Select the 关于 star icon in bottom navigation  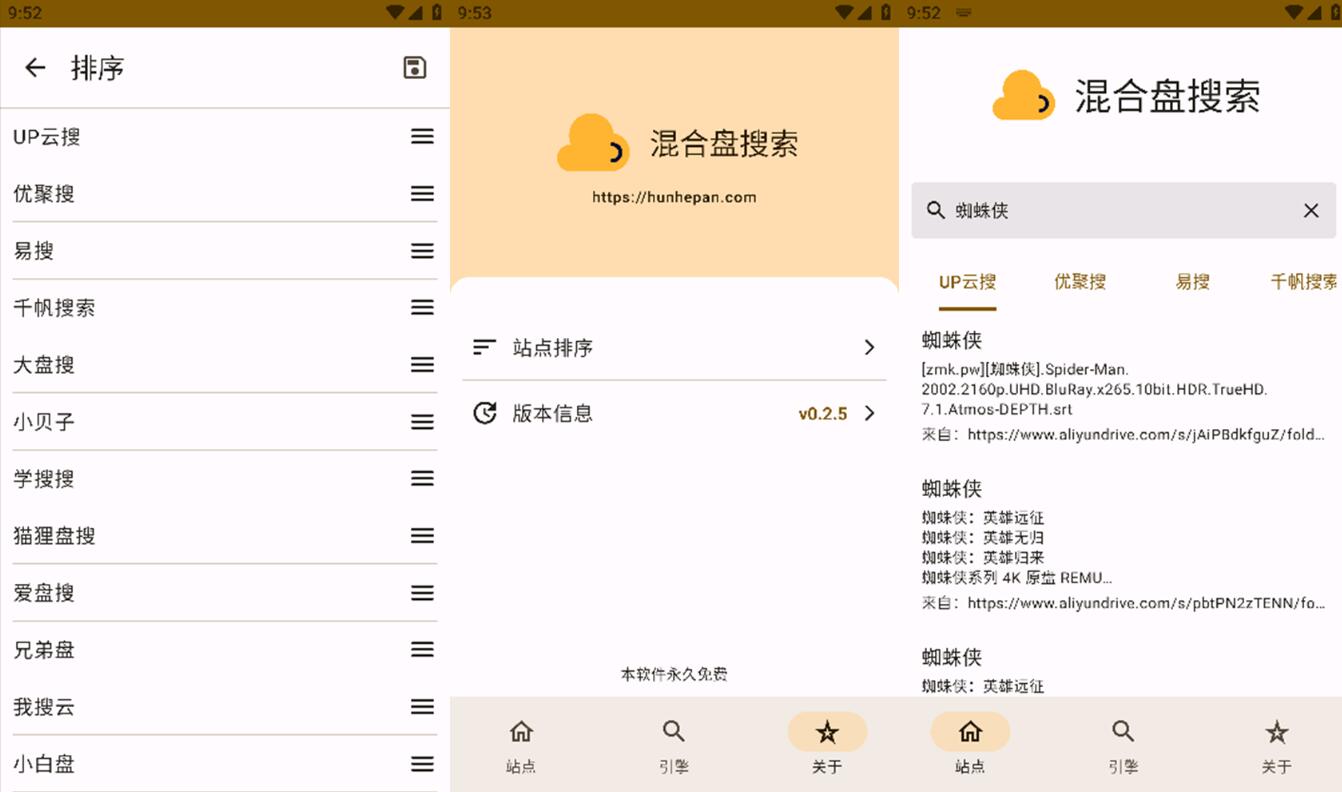click(827, 731)
